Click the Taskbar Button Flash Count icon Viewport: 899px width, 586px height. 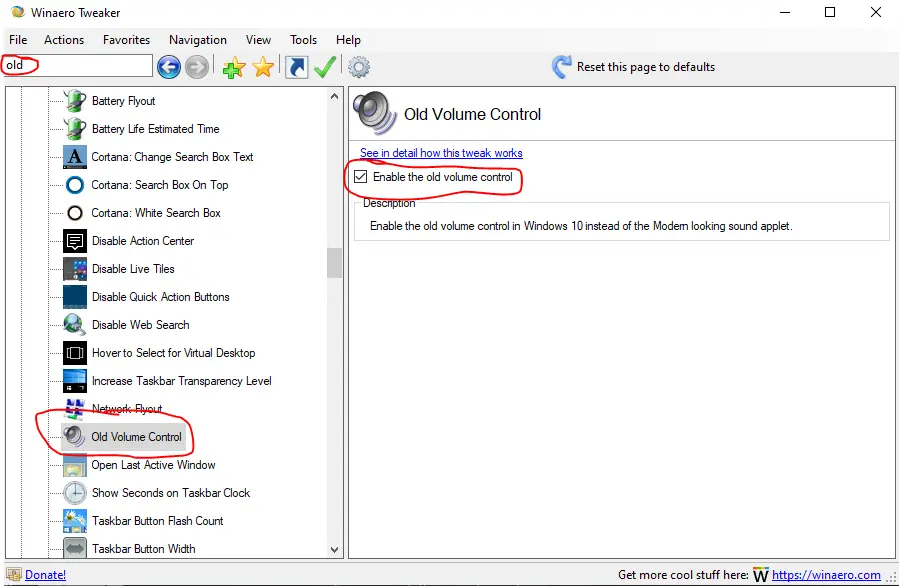coord(75,521)
